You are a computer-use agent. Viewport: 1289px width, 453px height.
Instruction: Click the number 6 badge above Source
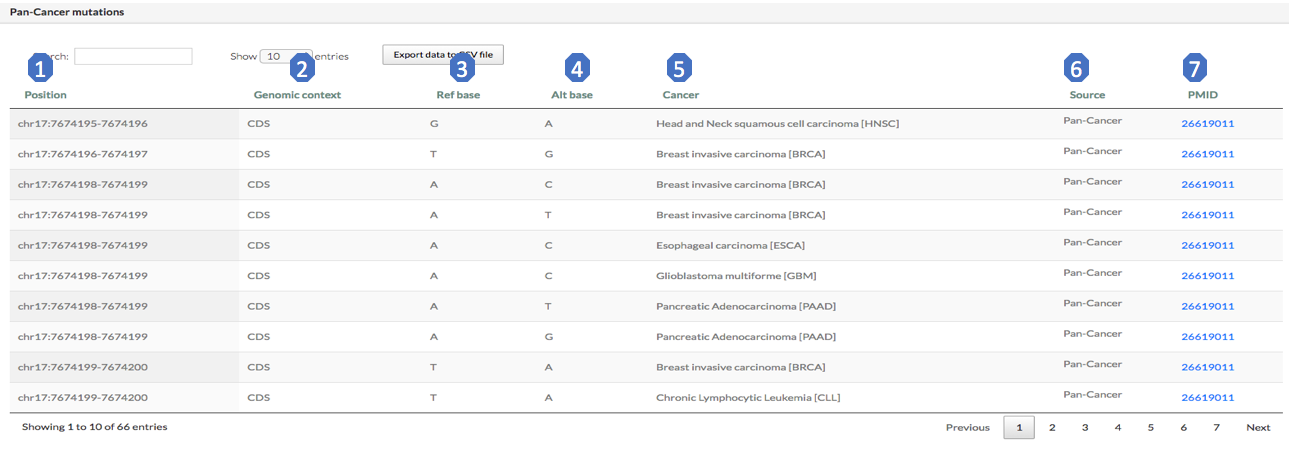[x=1077, y=68]
